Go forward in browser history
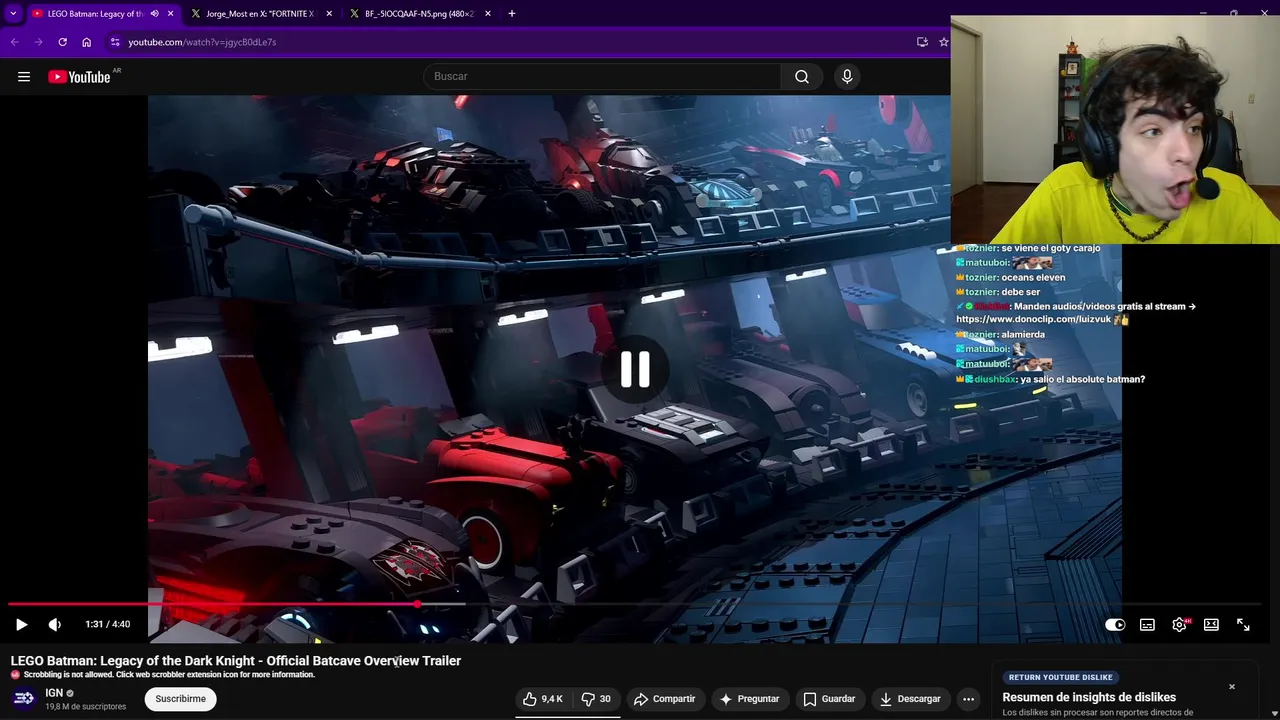The width and height of the screenshot is (1280, 720). (38, 42)
